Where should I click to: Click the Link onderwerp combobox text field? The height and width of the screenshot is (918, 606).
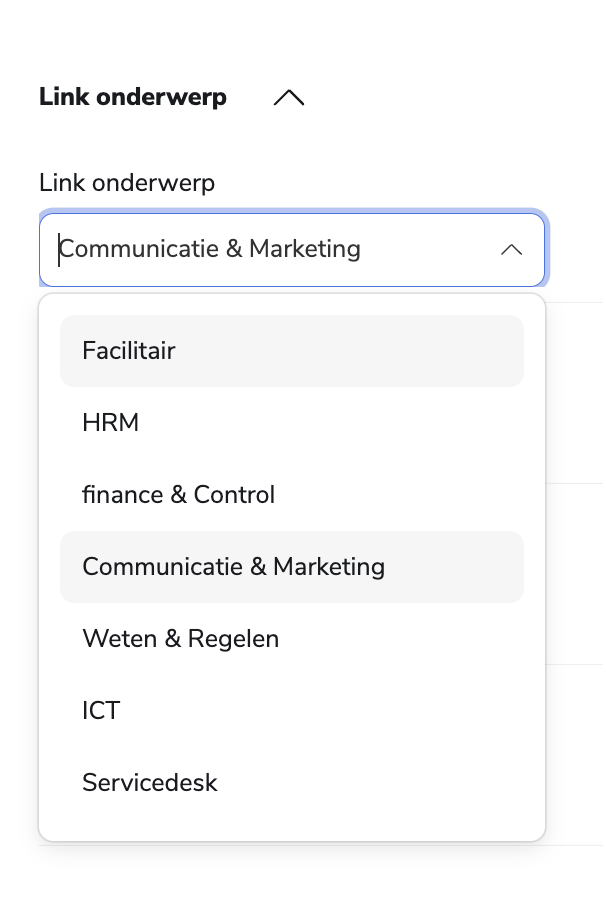point(270,249)
